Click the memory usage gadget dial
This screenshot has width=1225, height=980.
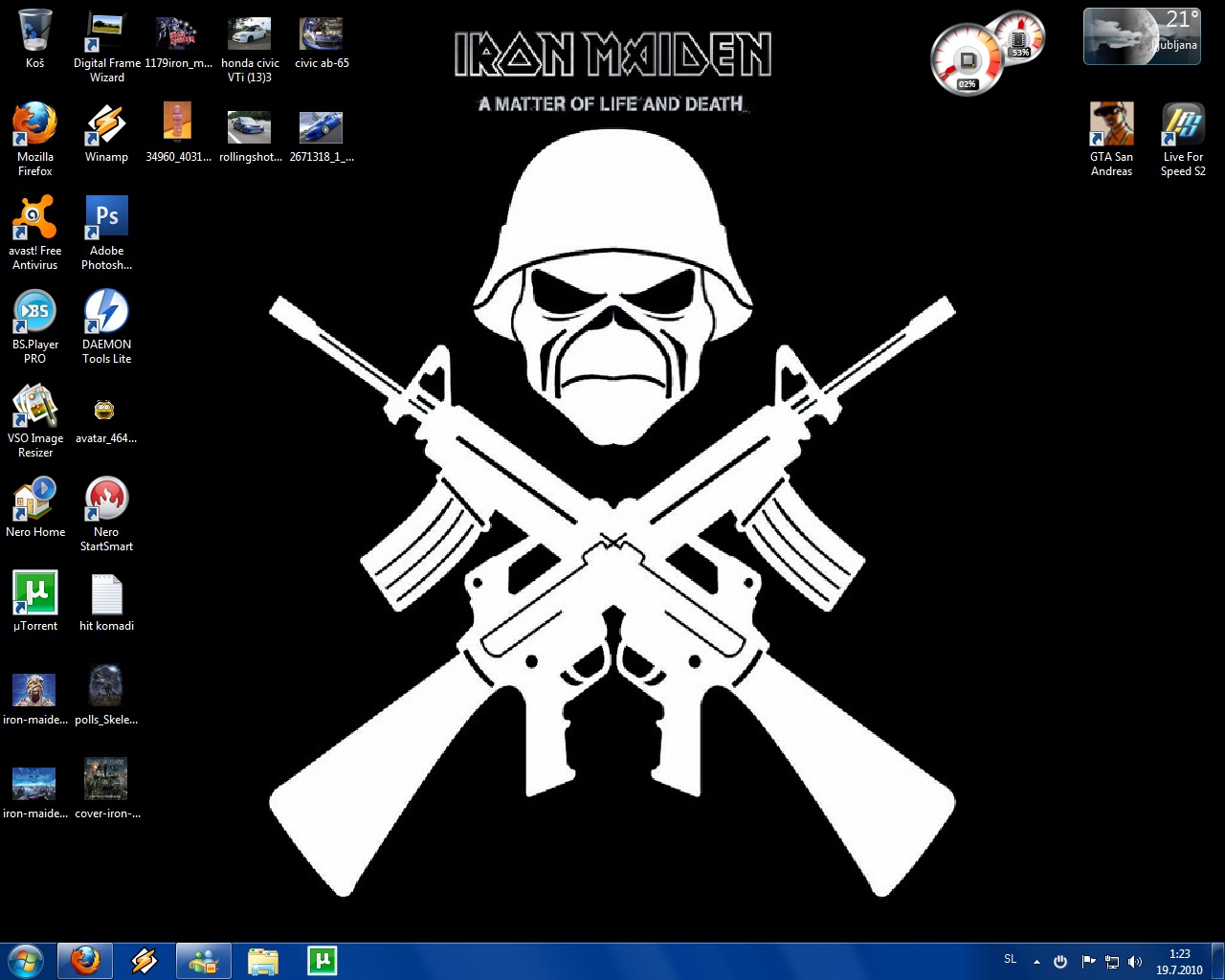1018,37
